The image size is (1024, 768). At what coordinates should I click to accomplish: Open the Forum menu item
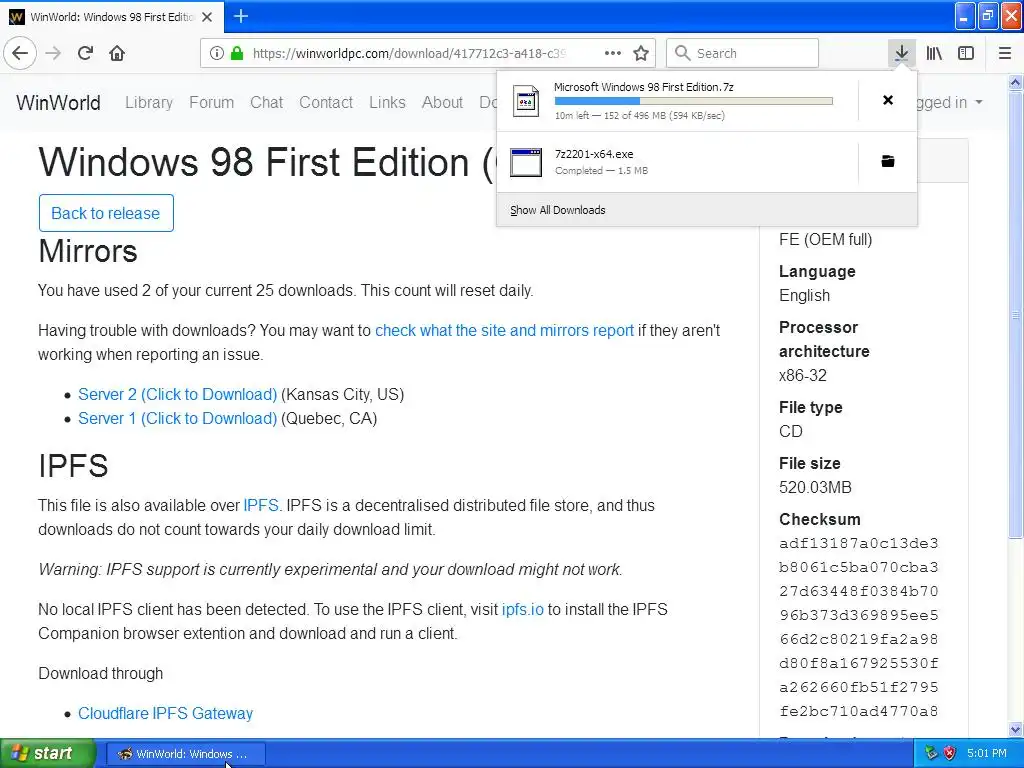[x=212, y=103]
